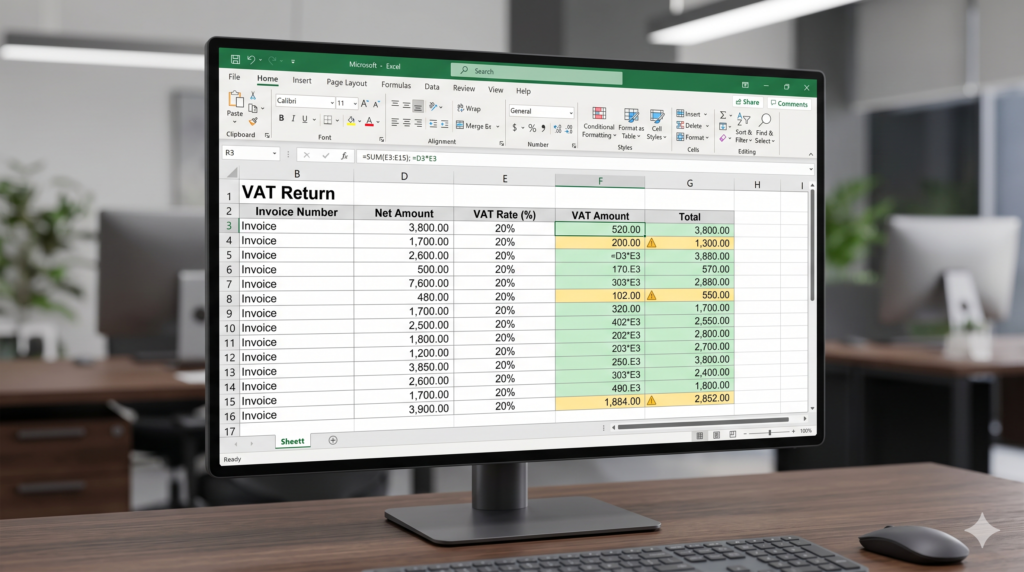Toggle Top Align in Alignment group
Image resolution: width=1024 pixels, height=572 pixels.
pos(395,104)
